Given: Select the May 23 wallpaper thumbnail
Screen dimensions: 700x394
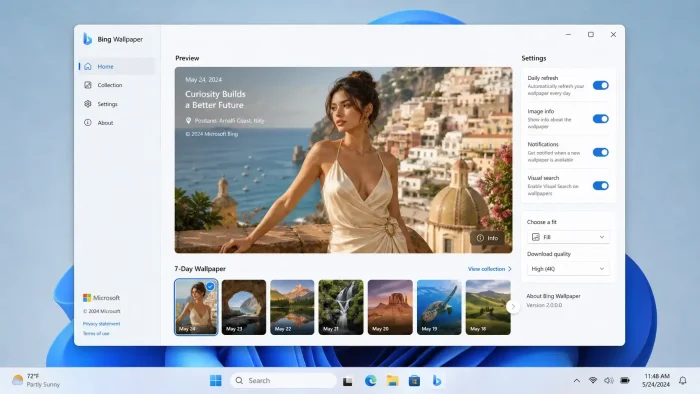Looking at the screenshot, I should click(x=244, y=307).
